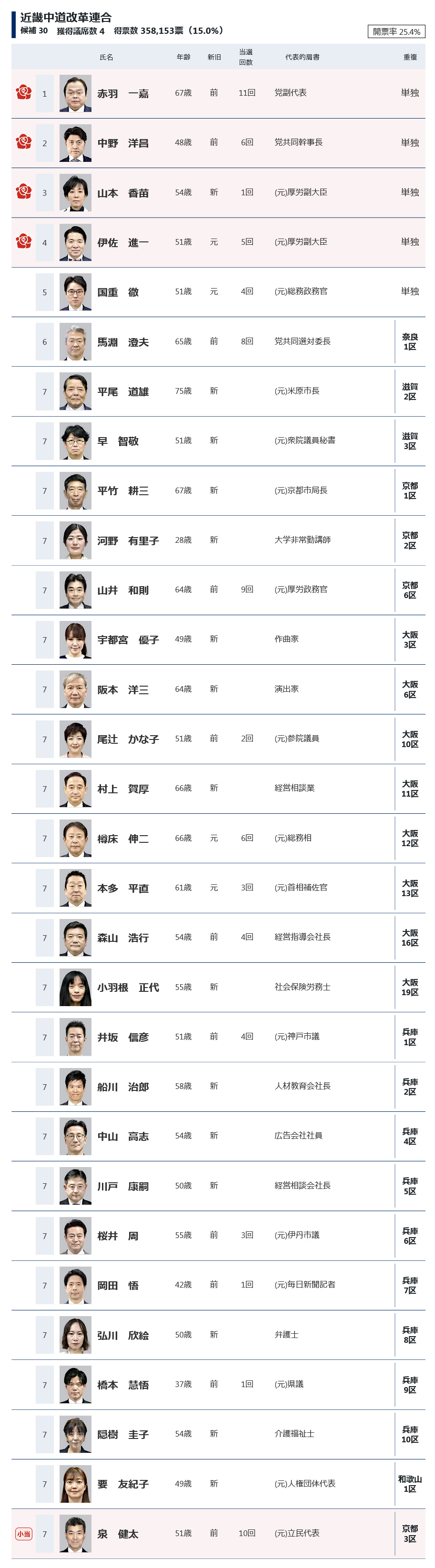Select candidate name 尾辻 かな子
Screen dimensions: 435x1568
pyautogui.click(x=128, y=739)
